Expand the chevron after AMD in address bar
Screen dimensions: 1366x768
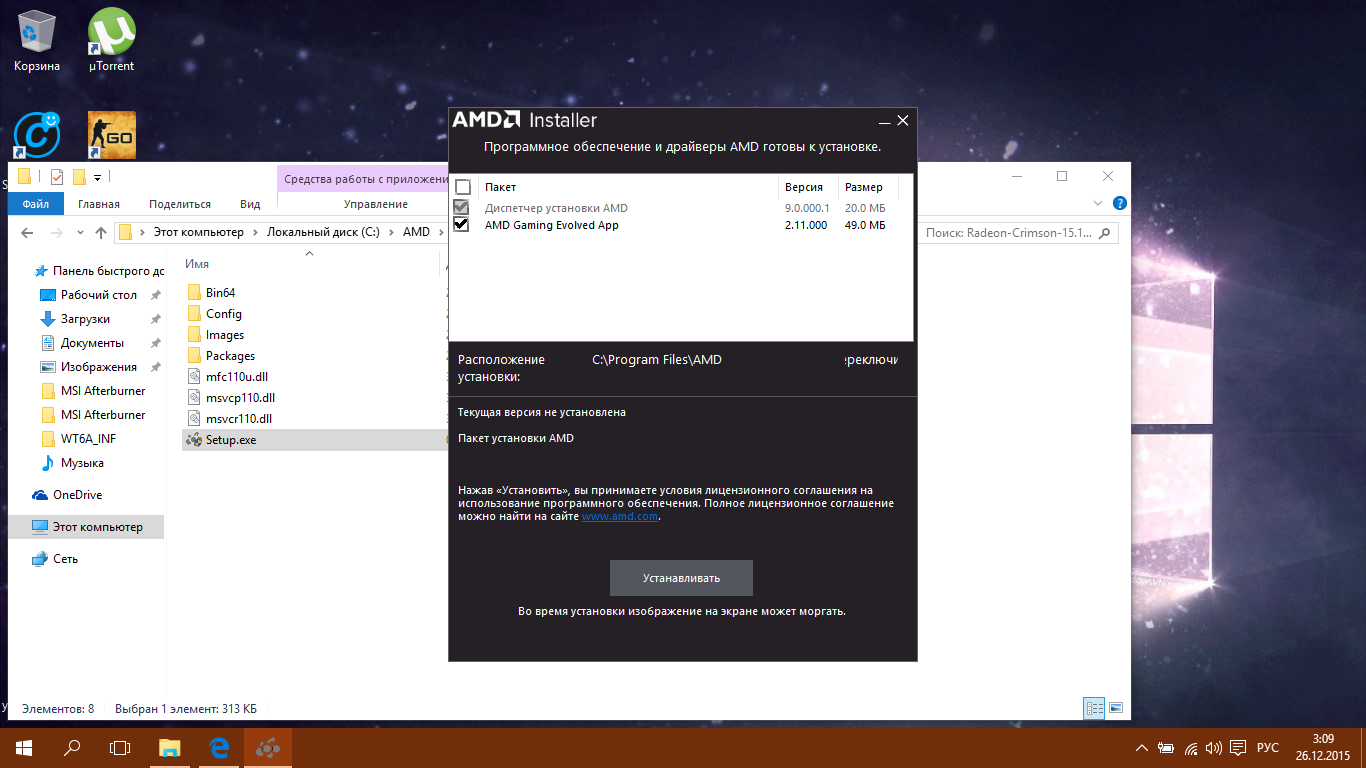point(440,233)
